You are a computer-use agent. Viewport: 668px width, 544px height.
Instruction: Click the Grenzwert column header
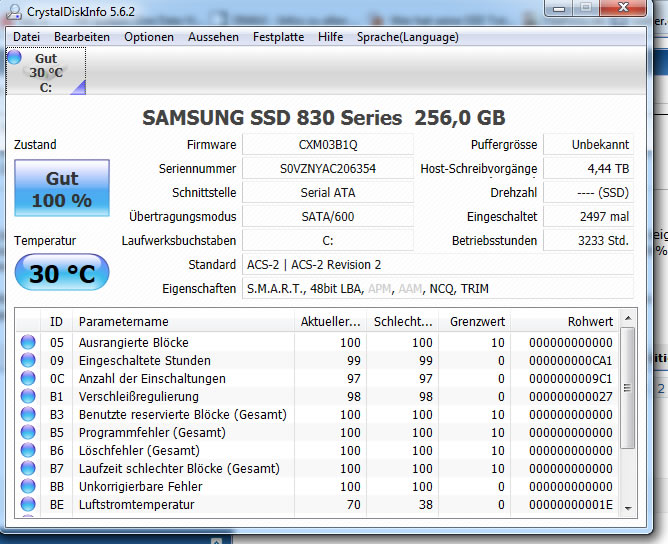tap(475, 322)
